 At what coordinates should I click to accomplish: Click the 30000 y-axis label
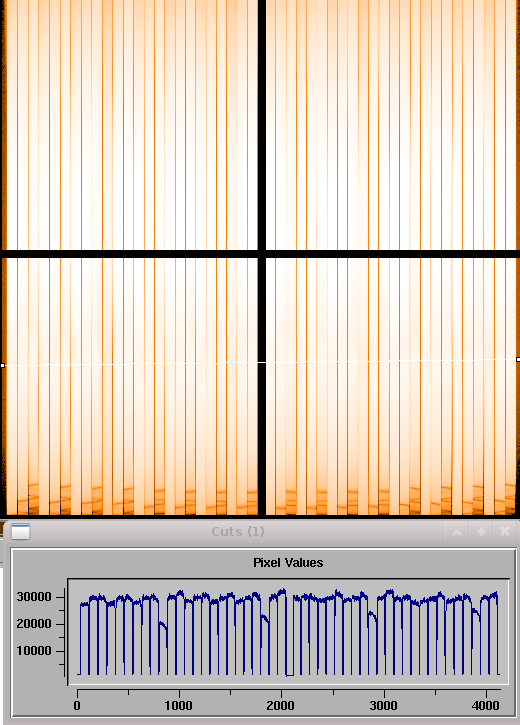click(34, 597)
